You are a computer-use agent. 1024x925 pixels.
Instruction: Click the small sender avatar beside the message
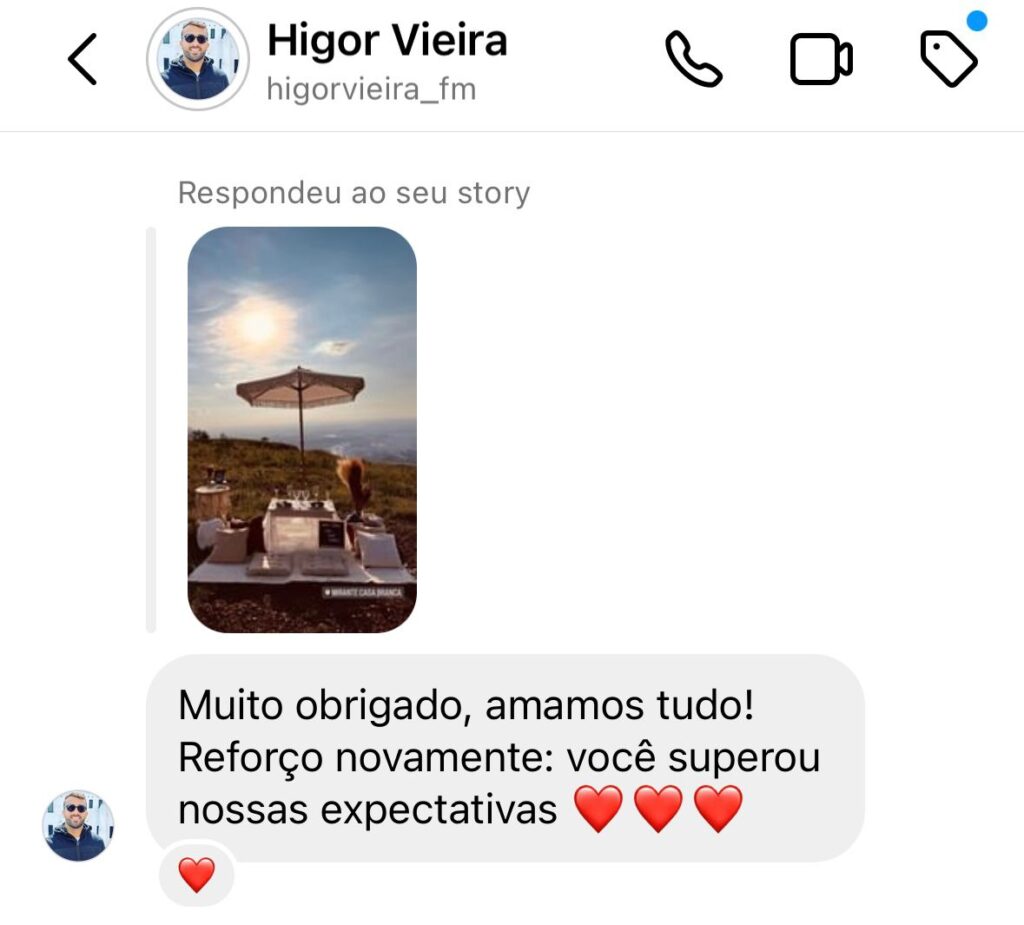click(x=78, y=825)
